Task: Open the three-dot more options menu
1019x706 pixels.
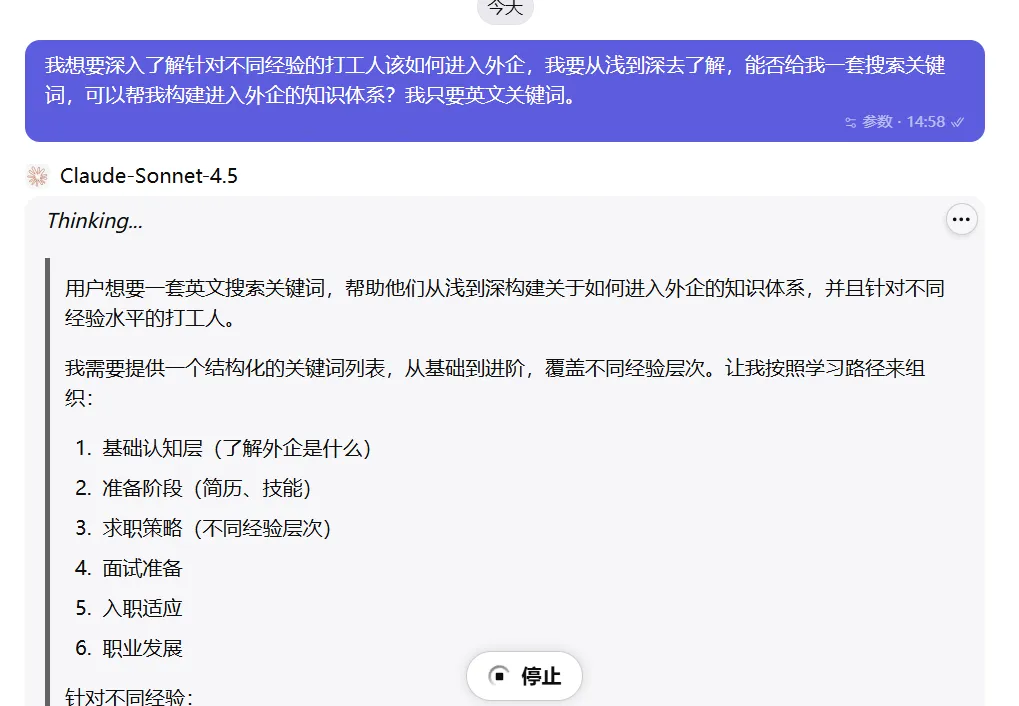Action: point(961,219)
